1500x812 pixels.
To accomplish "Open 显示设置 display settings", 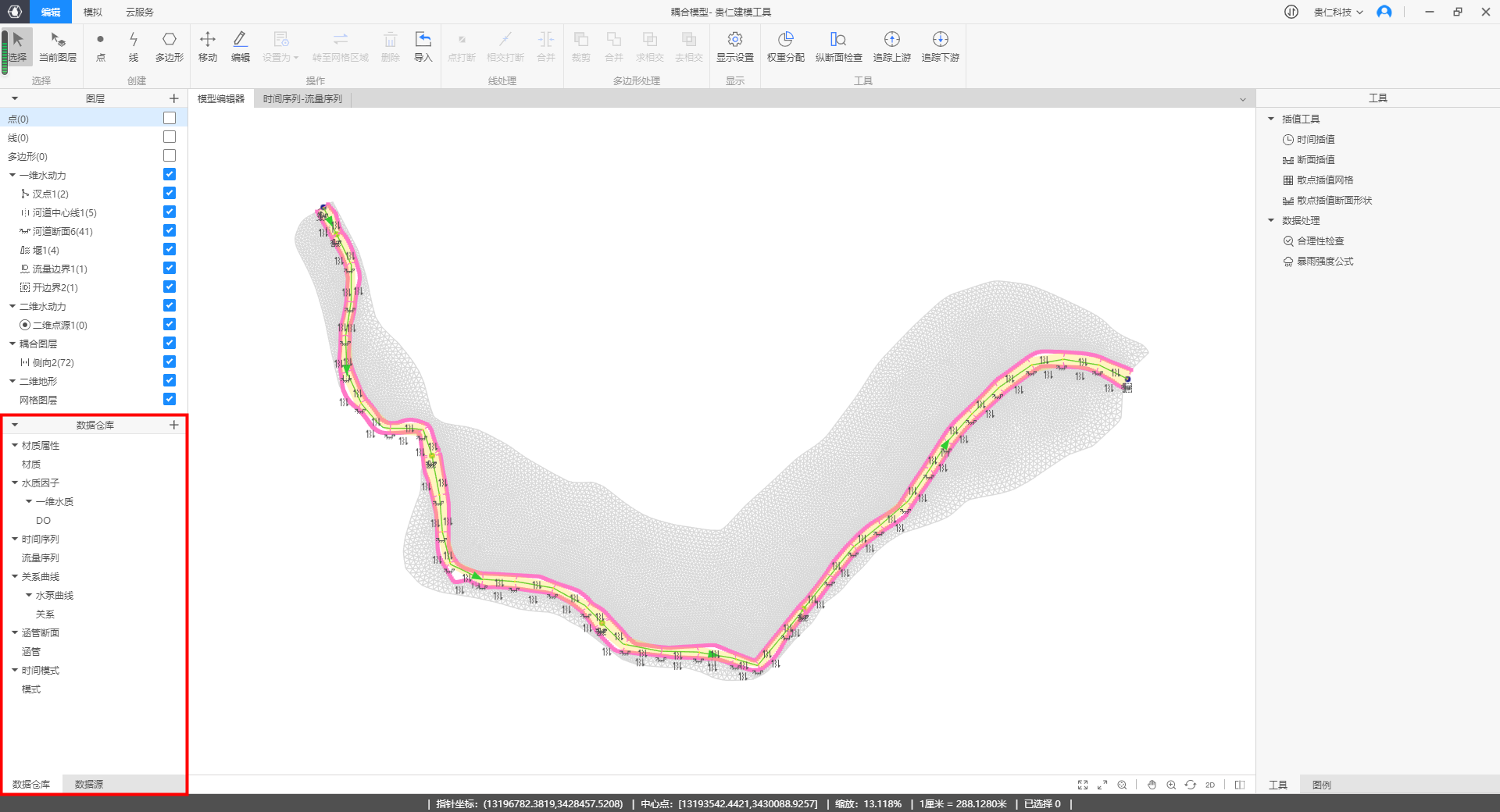I will pos(734,46).
